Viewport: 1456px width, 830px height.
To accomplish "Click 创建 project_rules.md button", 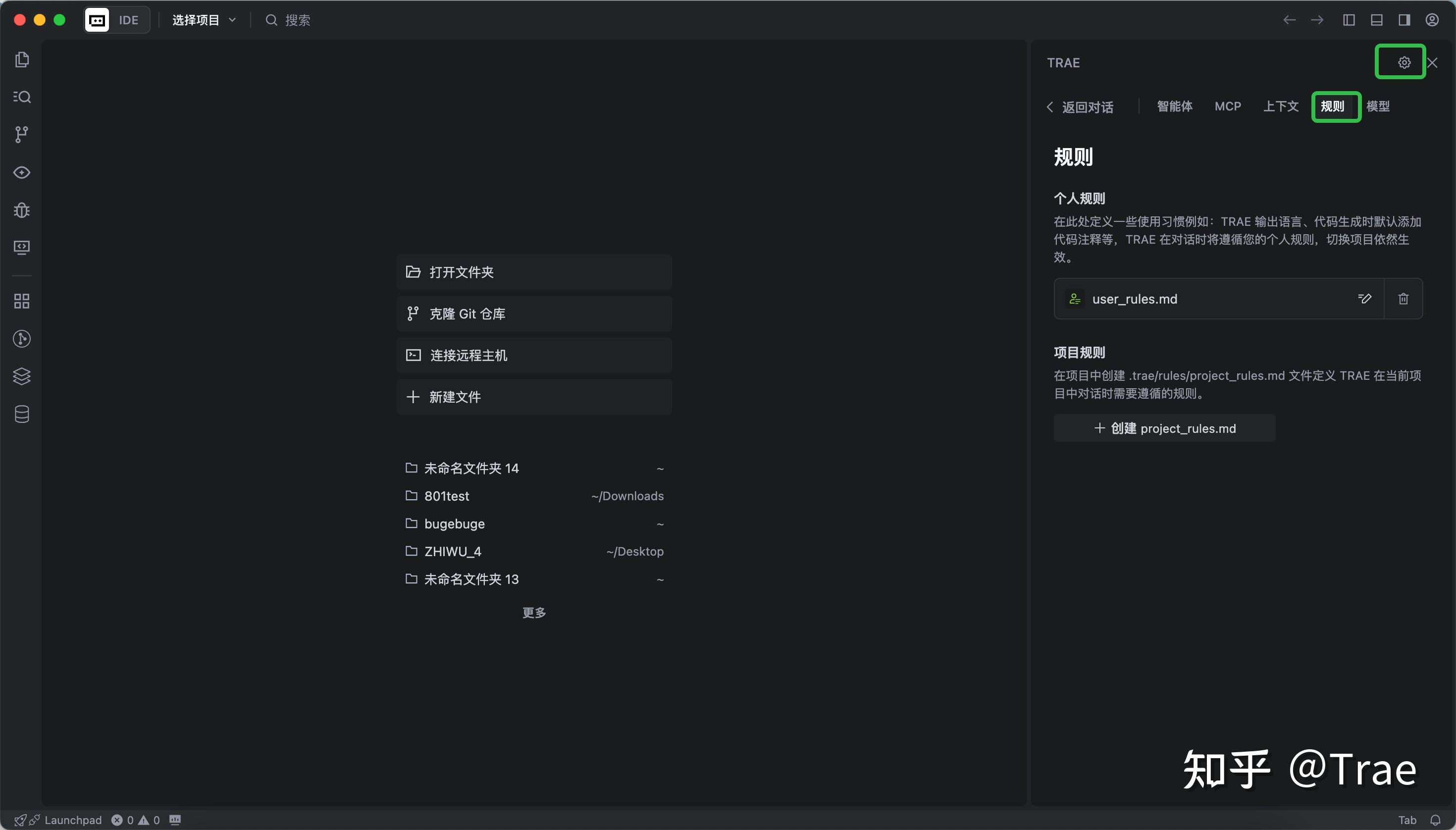I will [x=1165, y=428].
